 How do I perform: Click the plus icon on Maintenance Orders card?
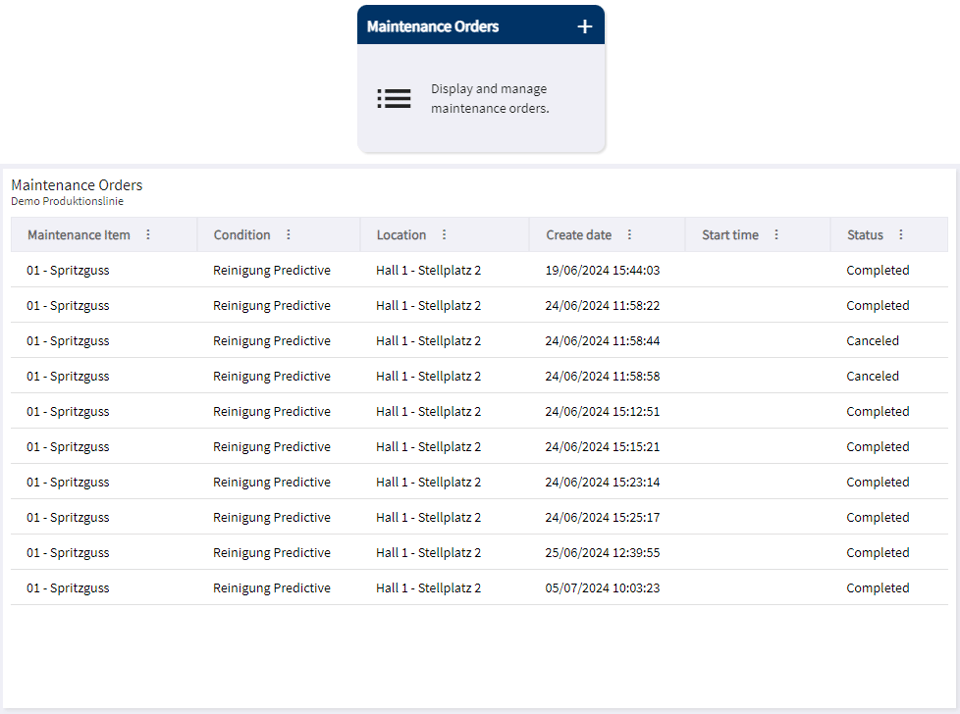tap(584, 26)
